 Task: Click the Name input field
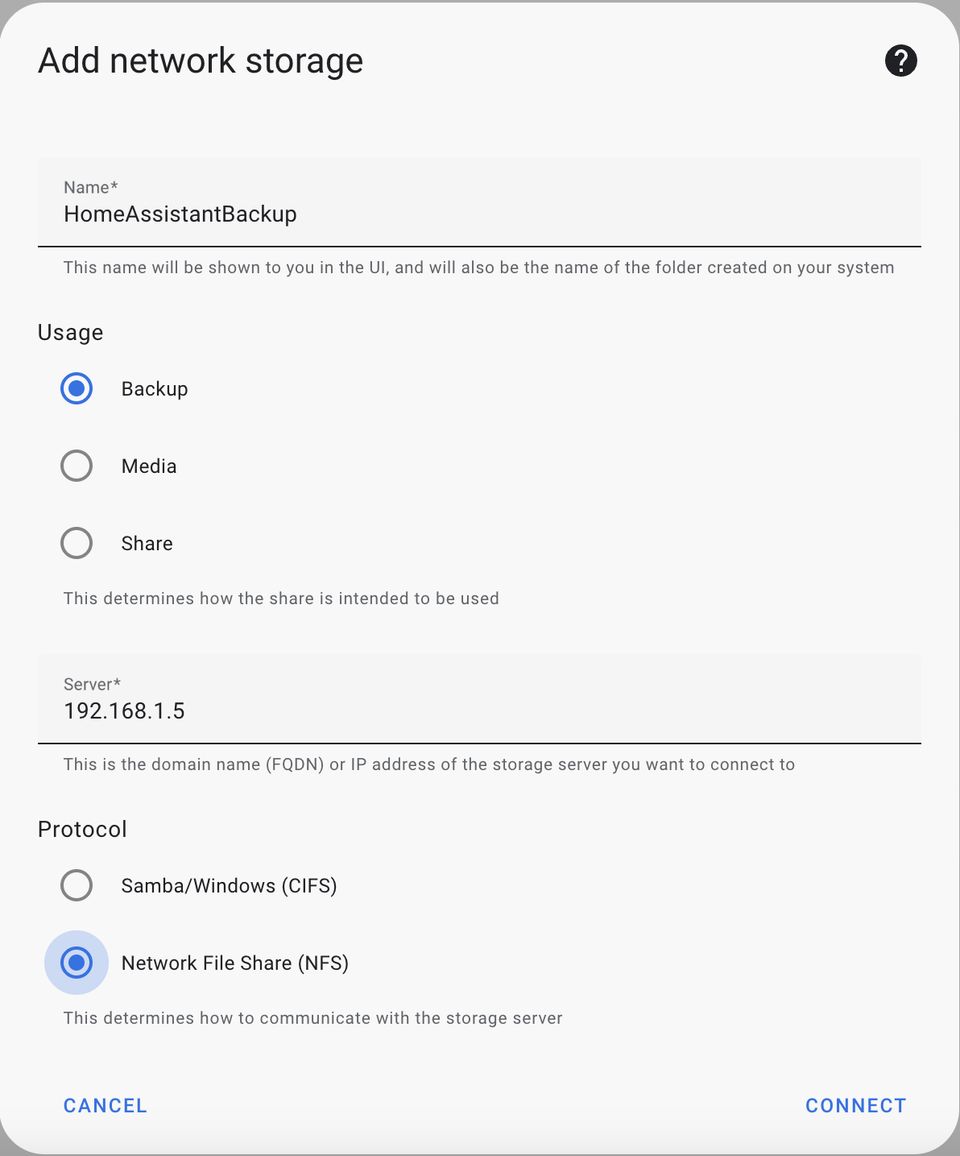(x=300, y=213)
